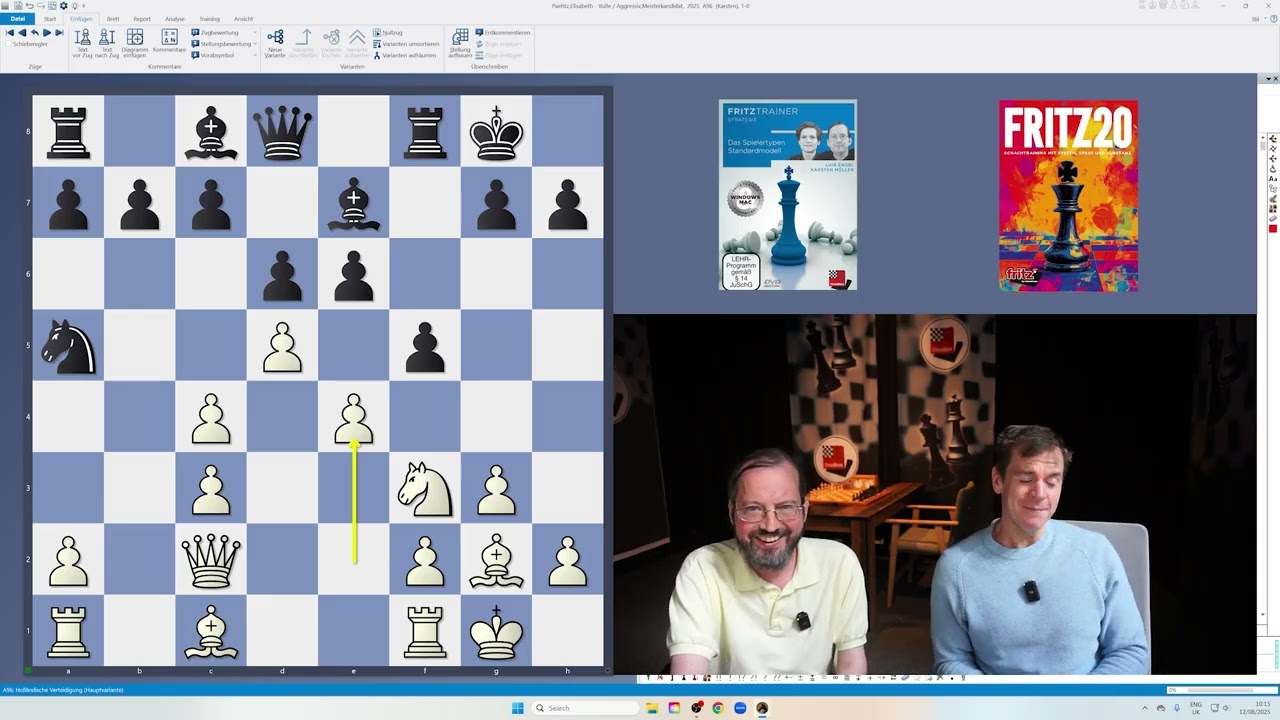
Task: Click the Windows Start button
Action: [x=517, y=708]
